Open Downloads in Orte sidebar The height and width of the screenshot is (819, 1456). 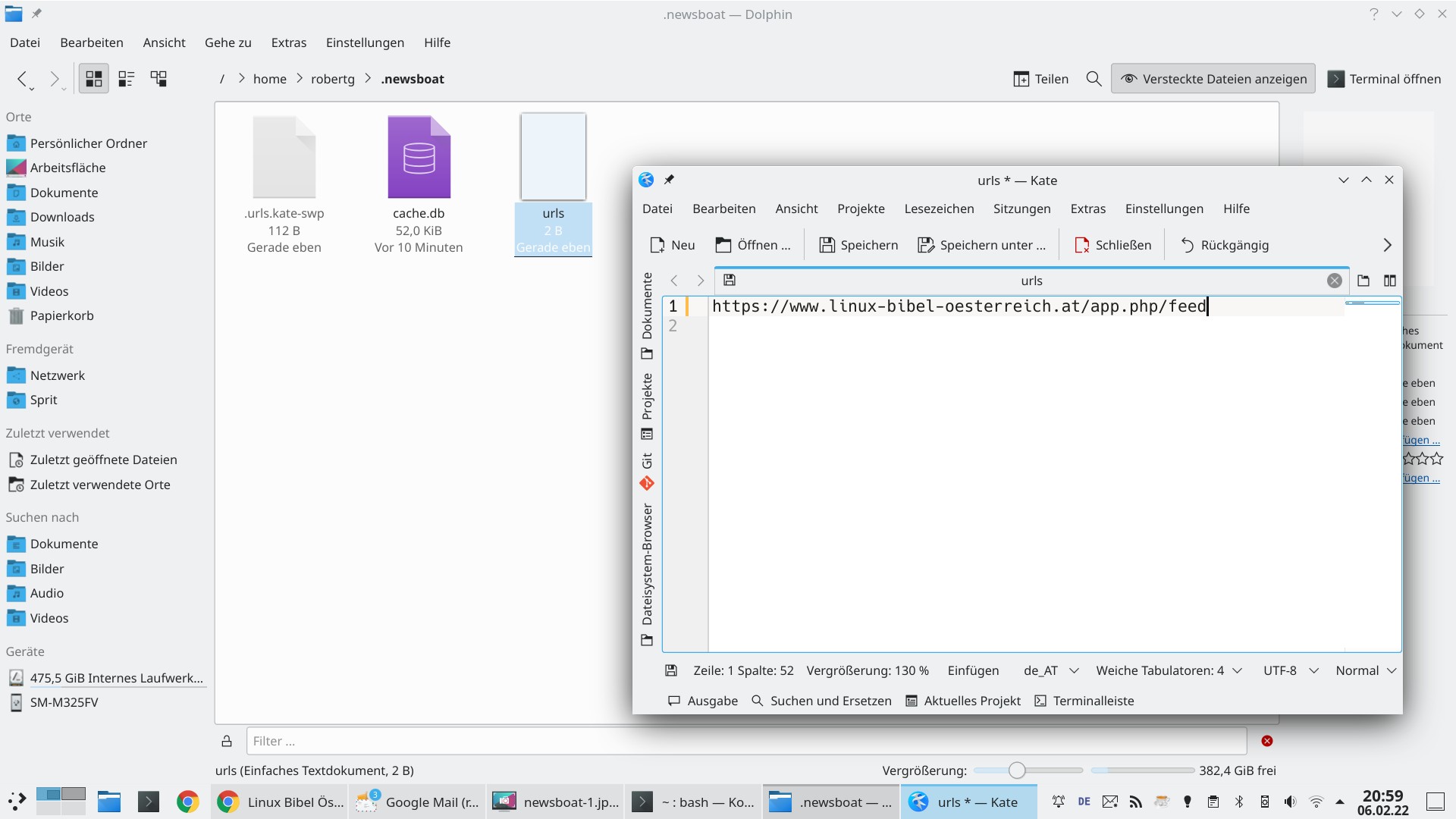click(62, 217)
